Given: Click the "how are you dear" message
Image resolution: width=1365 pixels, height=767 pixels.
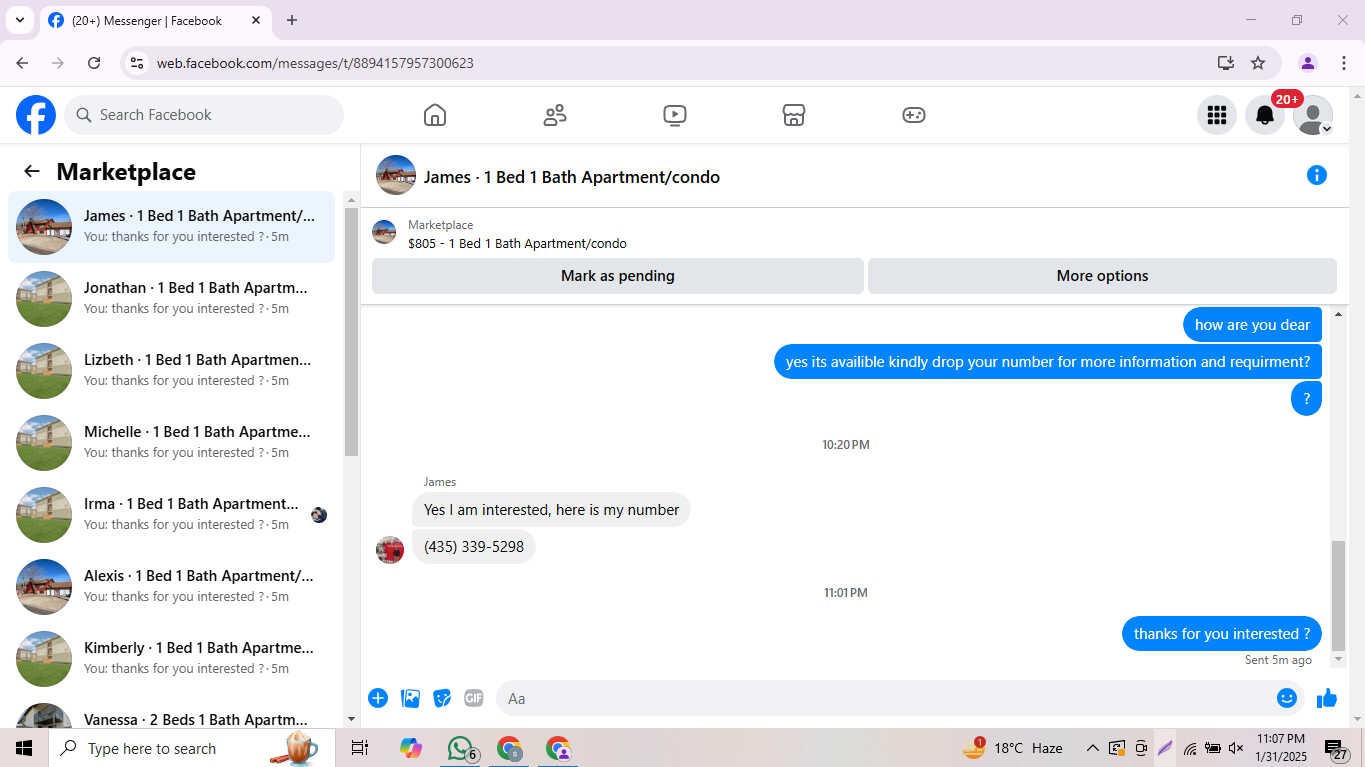Looking at the screenshot, I should 1252,325.
